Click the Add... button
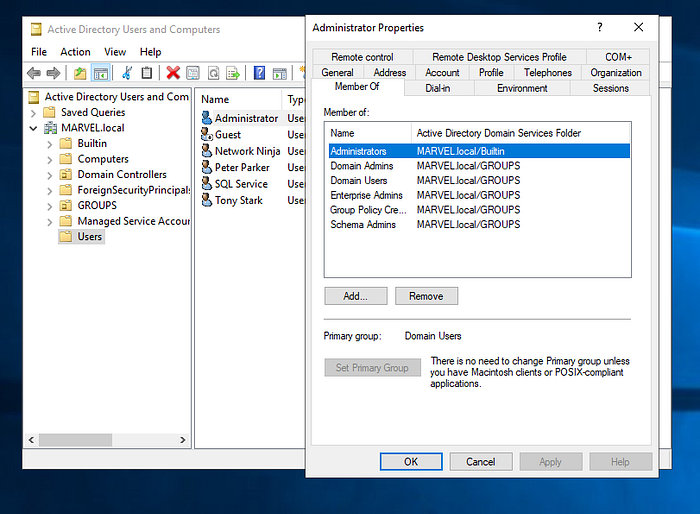The height and width of the screenshot is (514, 700). [355, 296]
